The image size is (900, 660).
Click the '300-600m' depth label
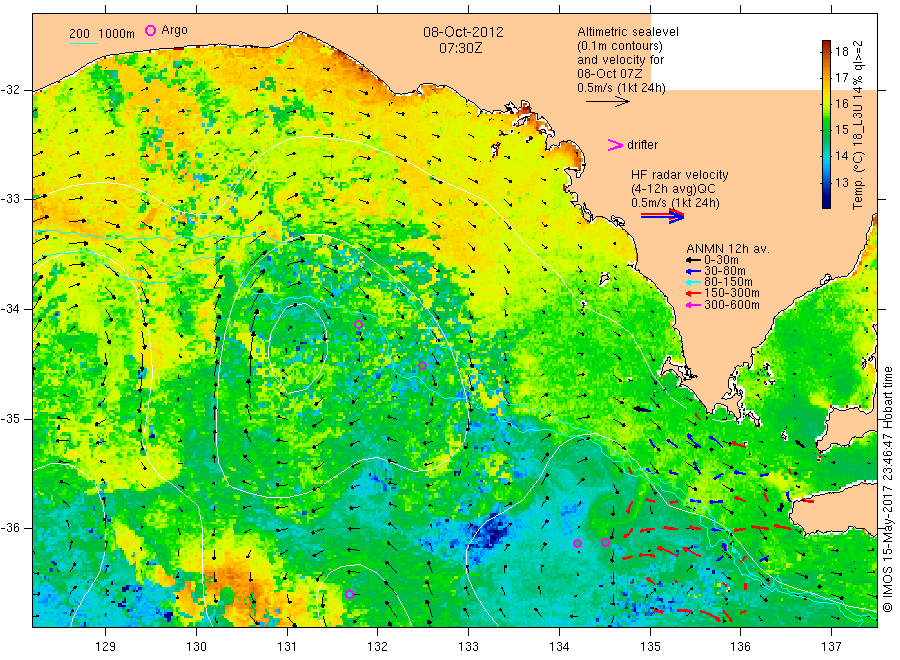732,305
